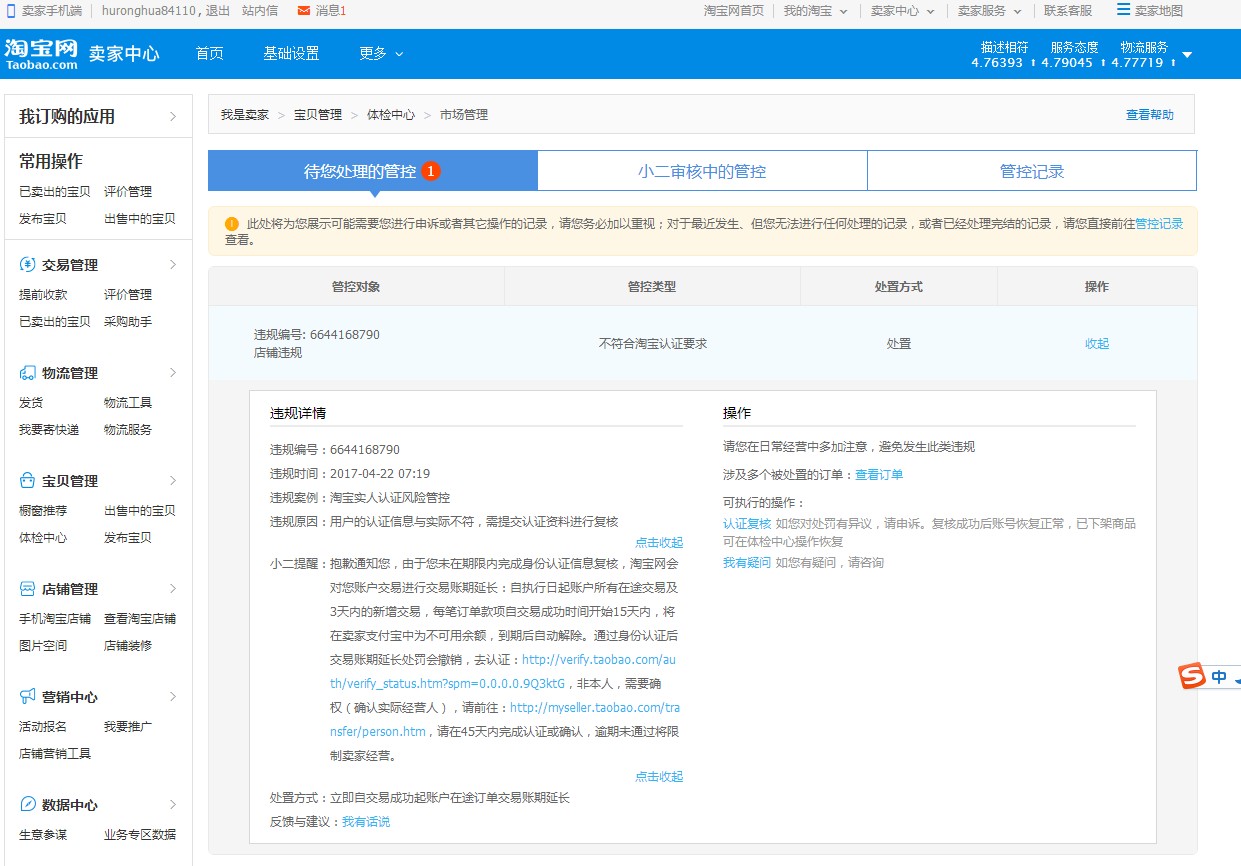Open 橱窗推荐 sidebar link
Image resolution: width=1241 pixels, height=866 pixels.
pos(43,511)
